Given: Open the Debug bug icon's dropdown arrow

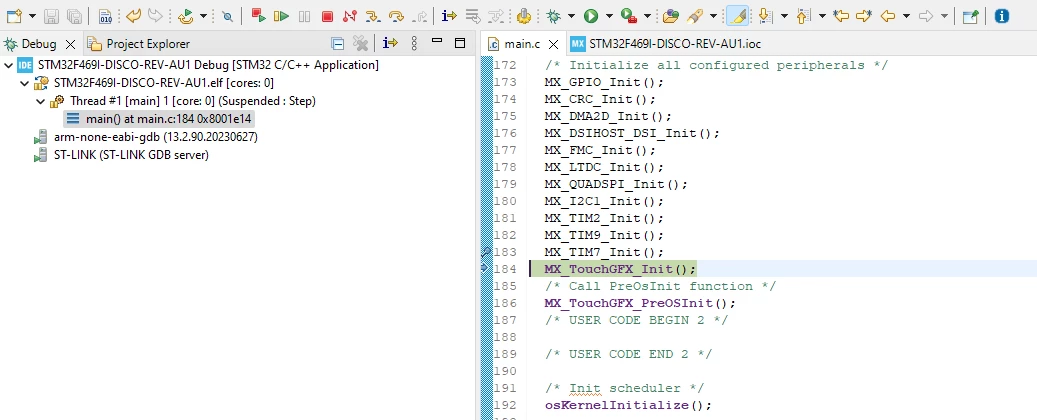Looking at the screenshot, I should pyautogui.click(x=571, y=16).
